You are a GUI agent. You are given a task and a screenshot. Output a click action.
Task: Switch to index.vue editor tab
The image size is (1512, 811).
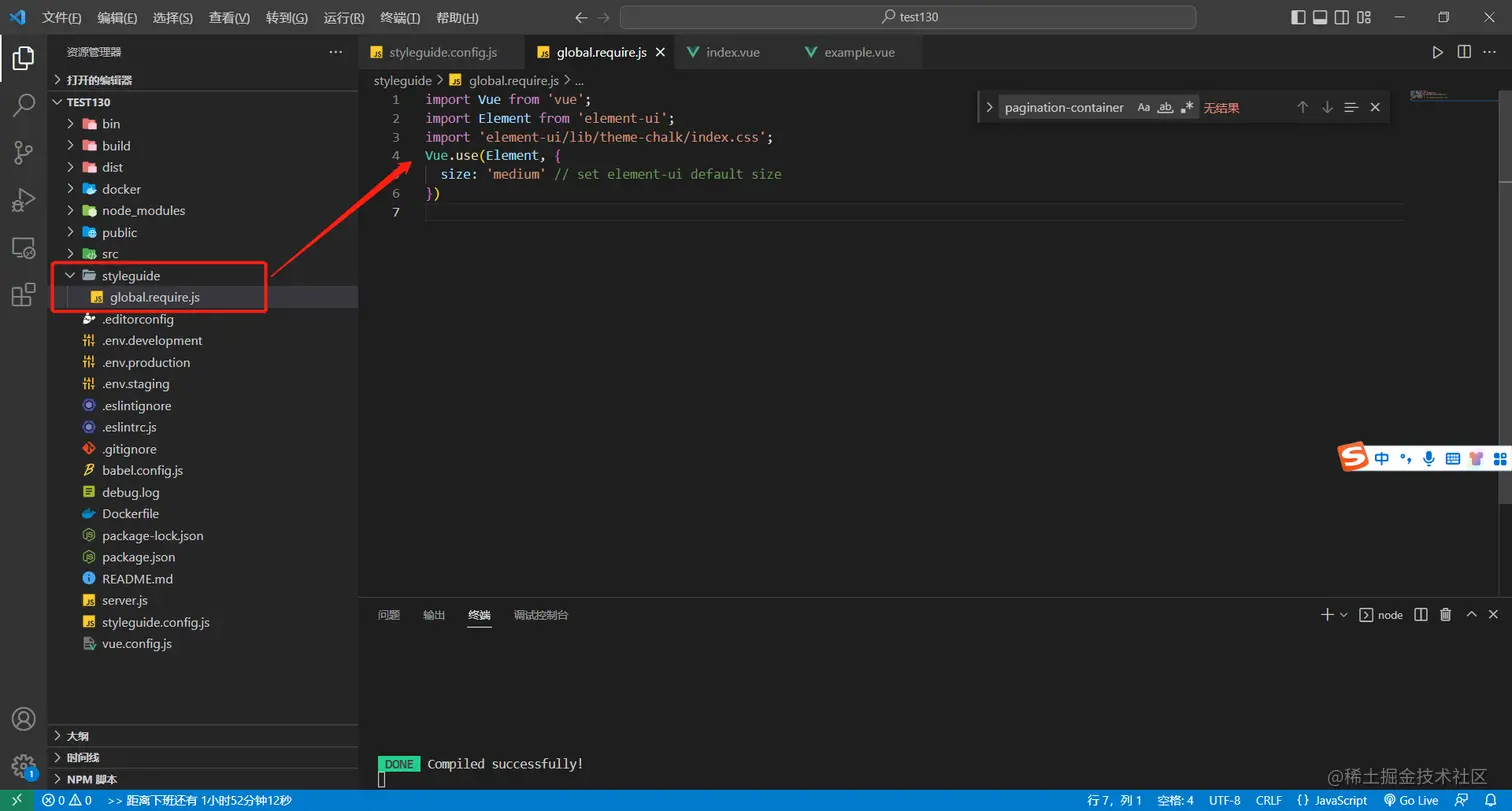[x=733, y=52]
